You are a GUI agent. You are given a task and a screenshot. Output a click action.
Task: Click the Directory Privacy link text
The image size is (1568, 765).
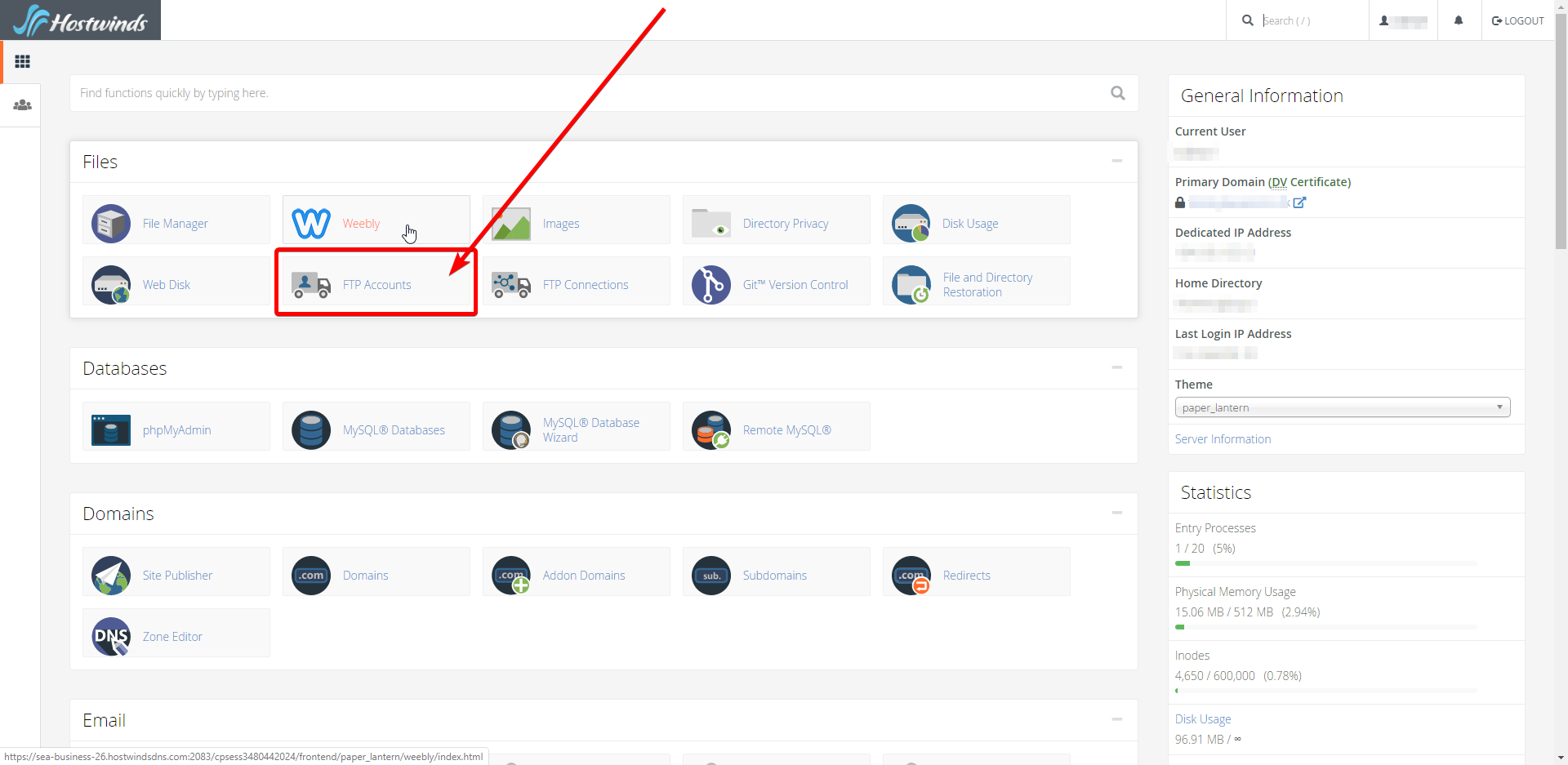[786, 224]
